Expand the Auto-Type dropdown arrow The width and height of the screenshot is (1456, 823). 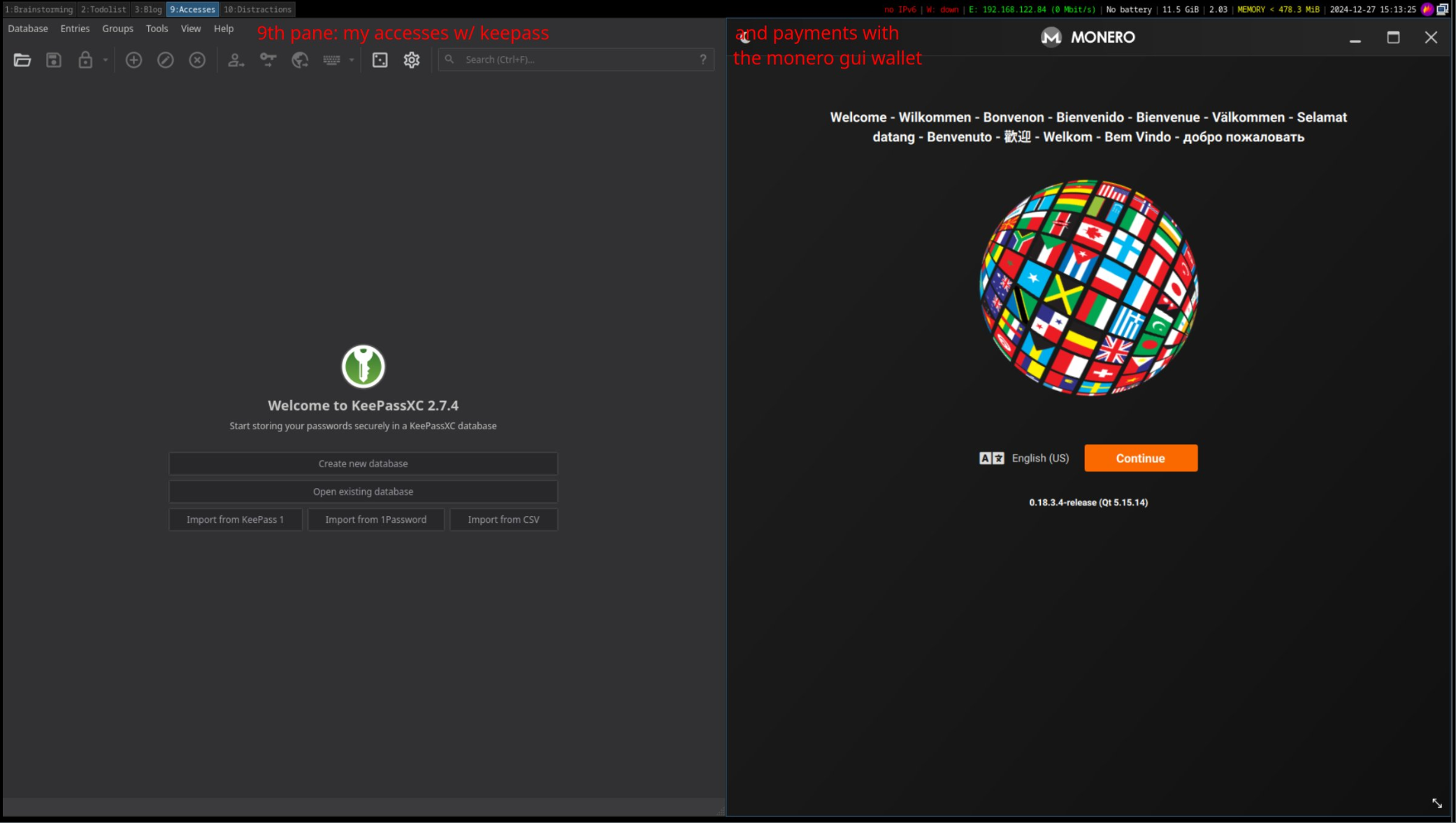[352, 60]
